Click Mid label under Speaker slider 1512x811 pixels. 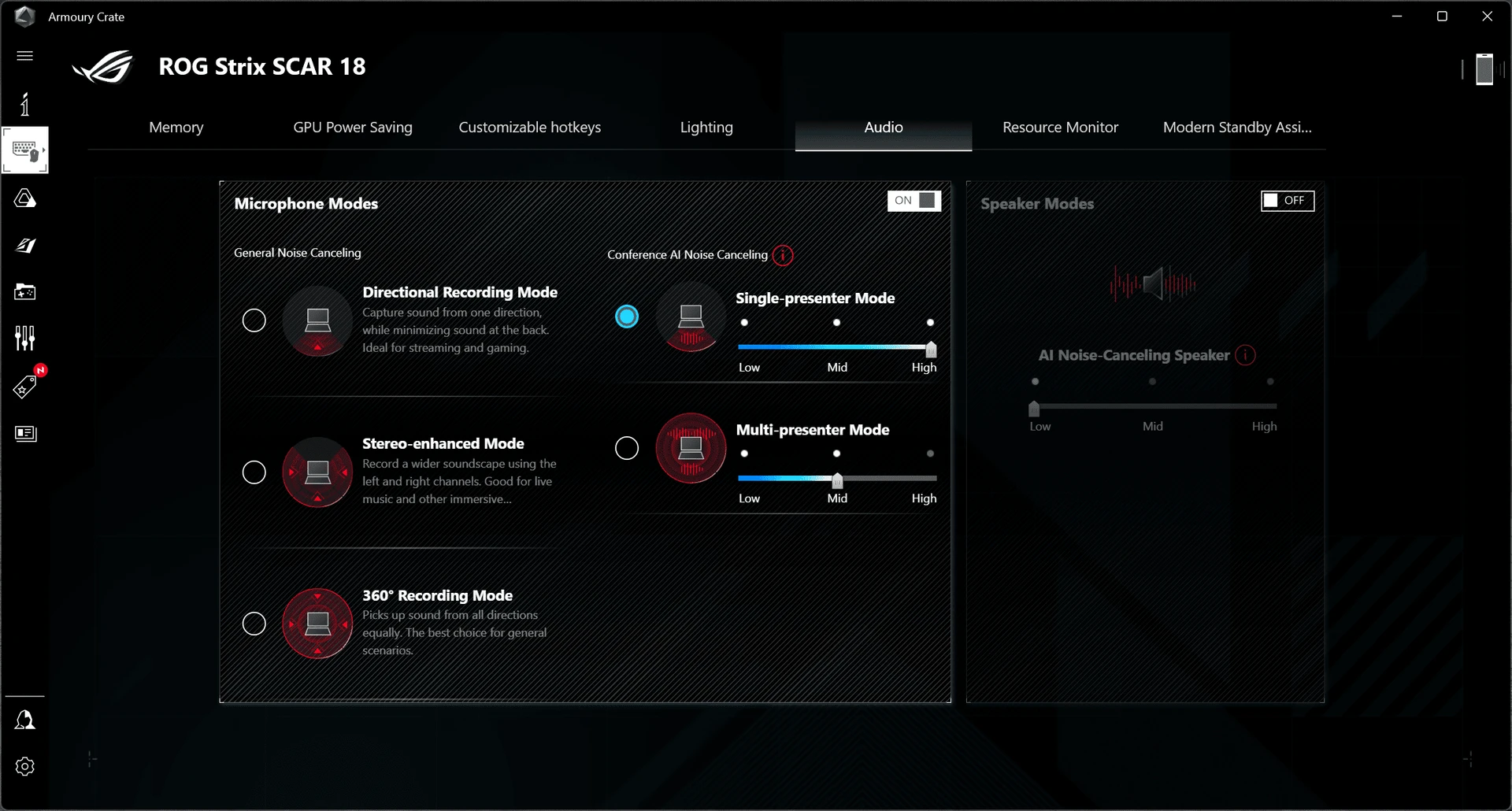tap(1153, 427)
